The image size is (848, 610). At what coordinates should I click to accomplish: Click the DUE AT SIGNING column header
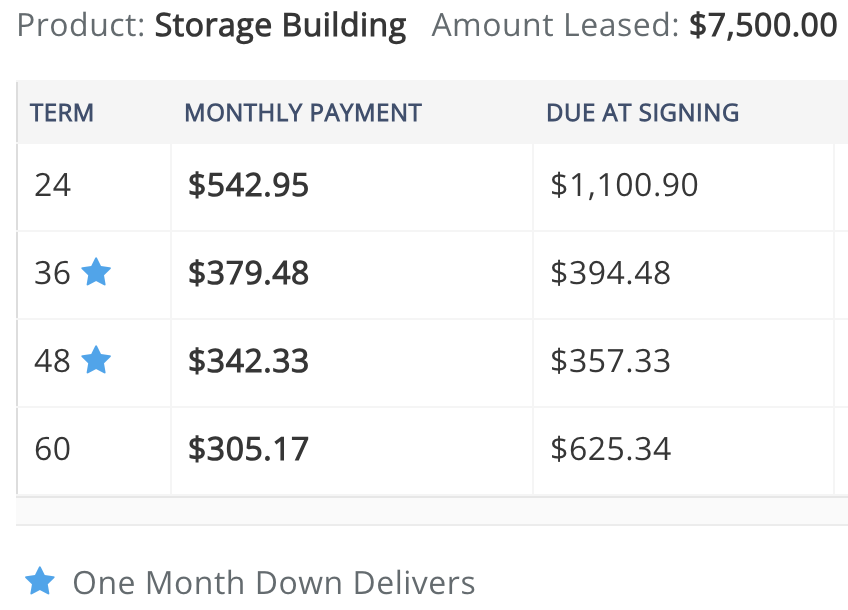(x=642, y=113)
